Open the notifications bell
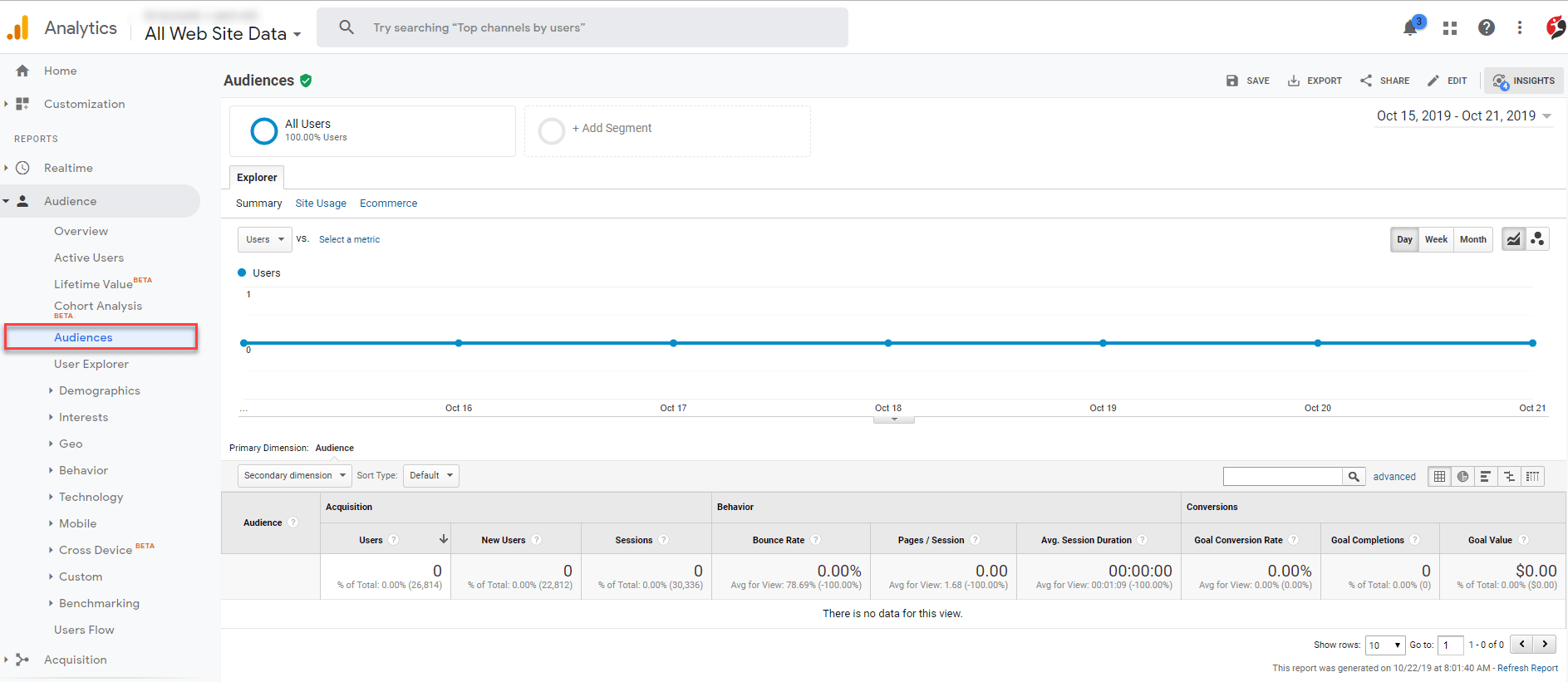The width and height of the screenshot is (1568, 682). coord(1411,27)
